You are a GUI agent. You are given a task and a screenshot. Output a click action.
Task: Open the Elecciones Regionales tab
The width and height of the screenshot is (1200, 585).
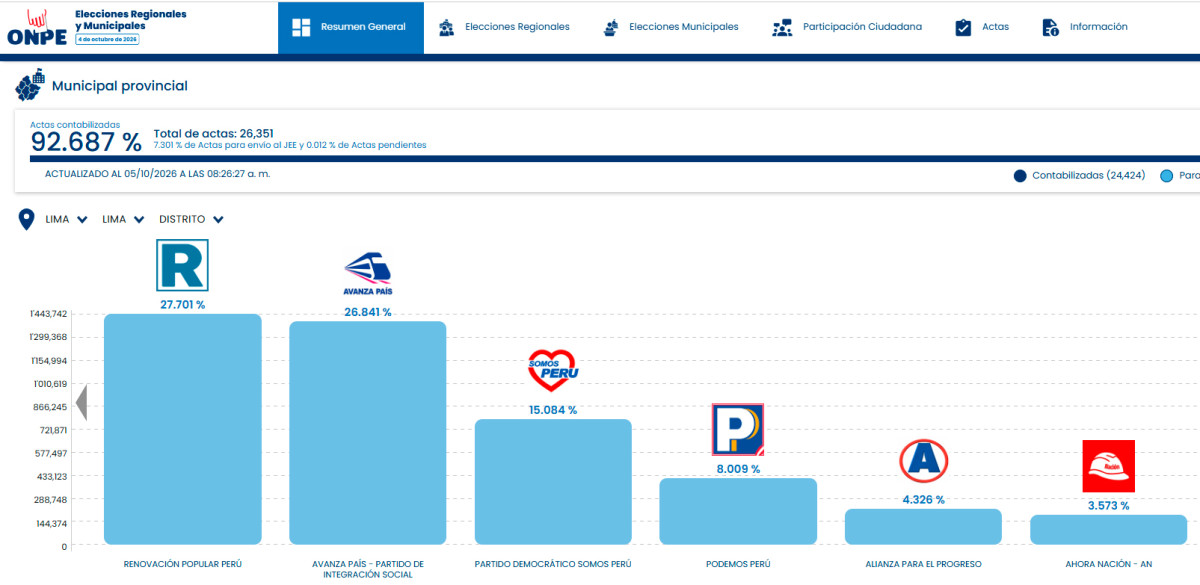(x=504, y=27)
